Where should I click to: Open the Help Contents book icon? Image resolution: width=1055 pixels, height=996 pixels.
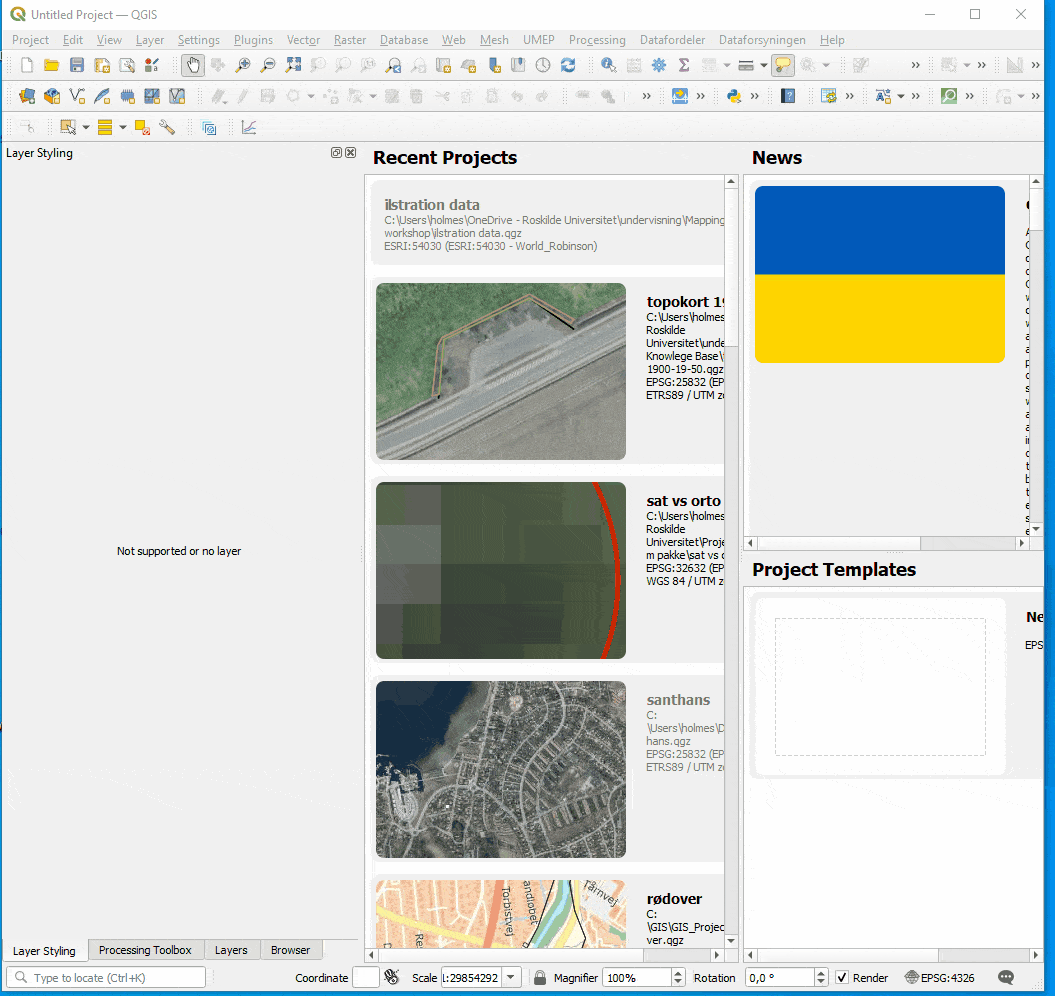[x=788, y=96]
